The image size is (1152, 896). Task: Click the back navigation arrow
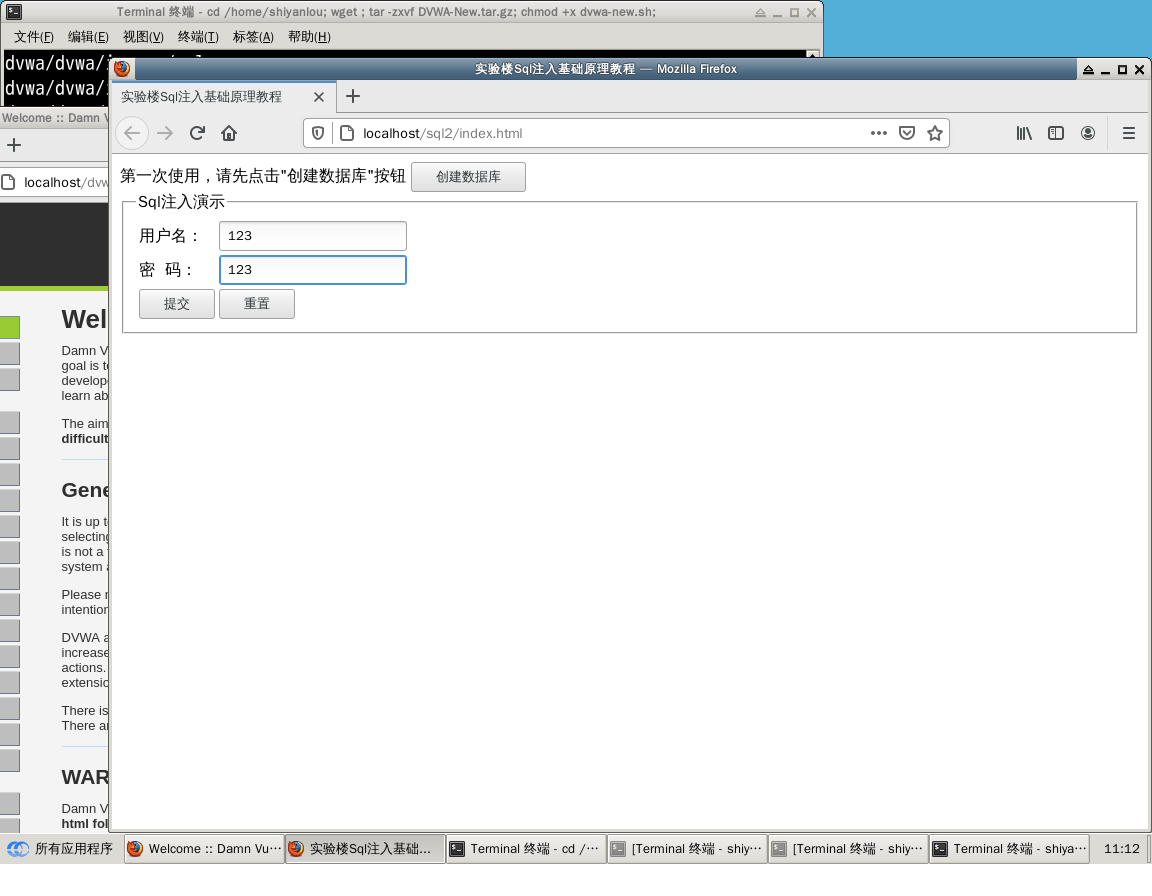[x=132, y=133]
